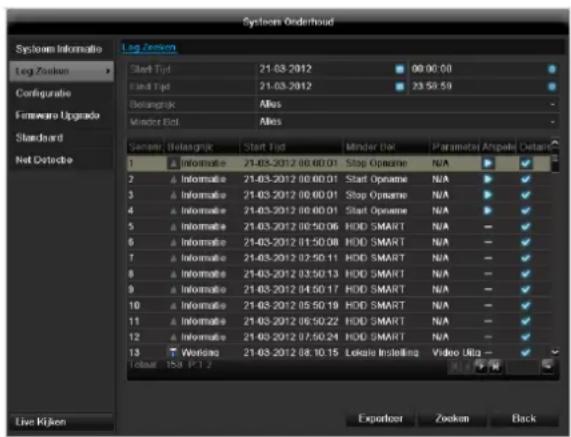Play recording for log entry 4
The width and height of the screenshot is (571, 437).
[488, 210]
